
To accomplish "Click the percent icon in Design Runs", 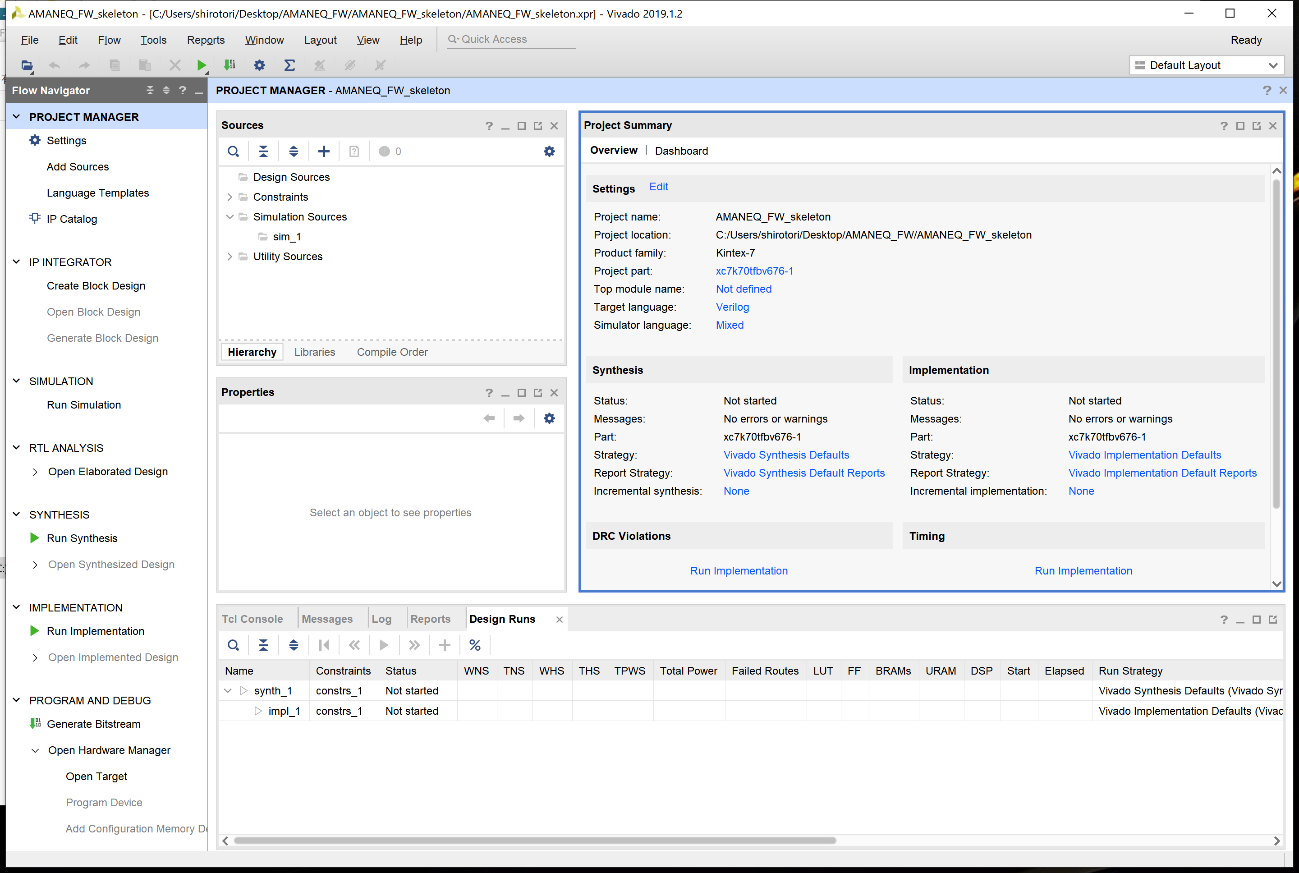I will pos(475,645).
